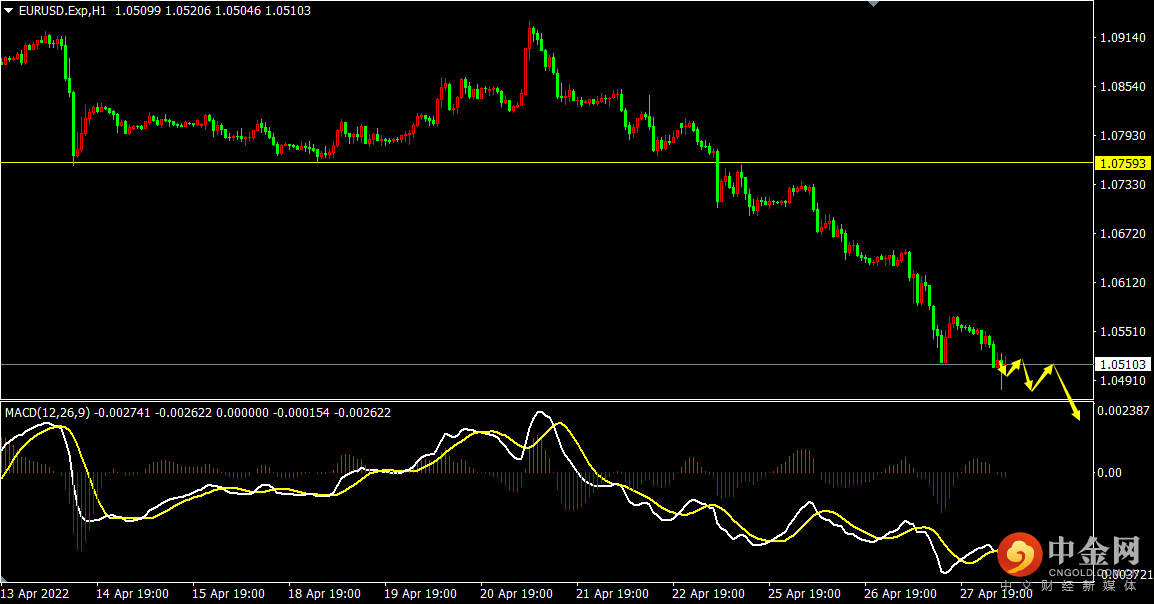Click the 21 Apr 19:00 time label

(x=612, y=594)
